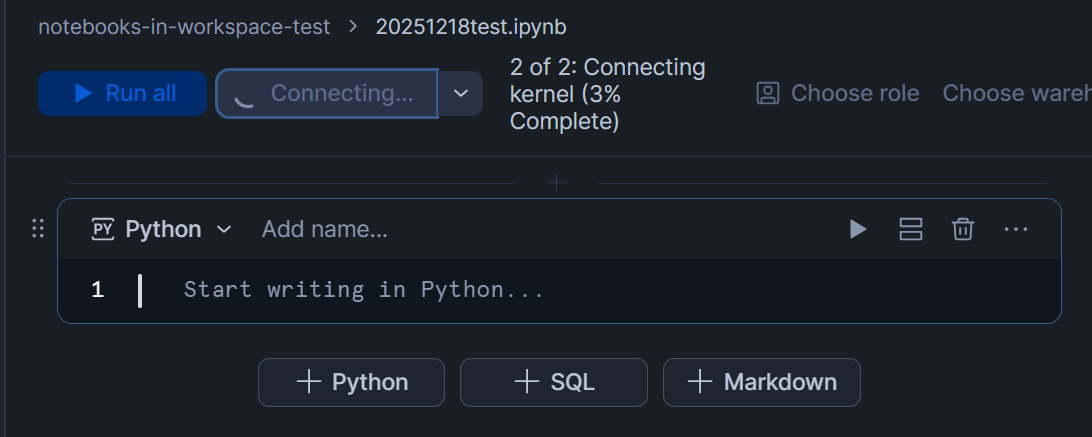Add a new Python cell
The height and width of the screenshot is (437, 1092).
coord(351,382)
